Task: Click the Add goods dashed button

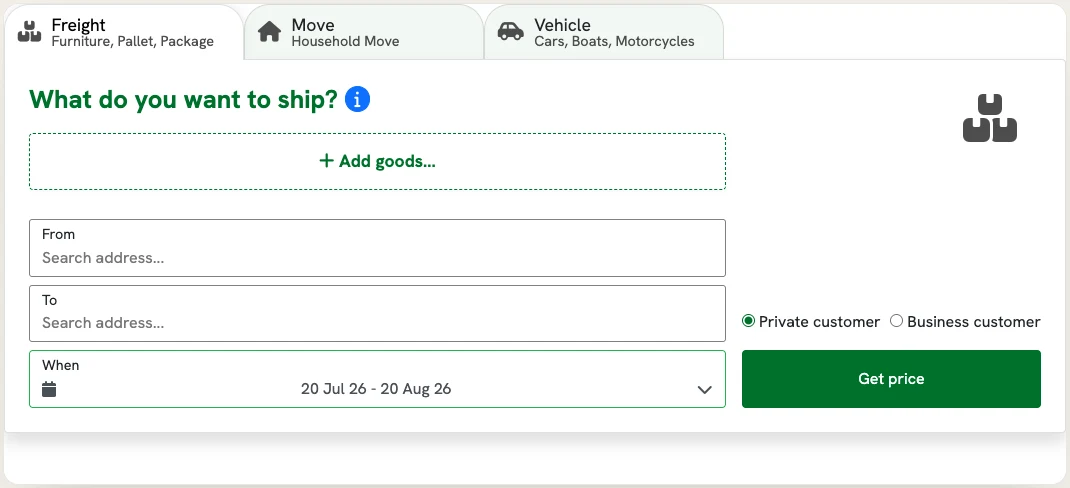Action: pos(377,161)
